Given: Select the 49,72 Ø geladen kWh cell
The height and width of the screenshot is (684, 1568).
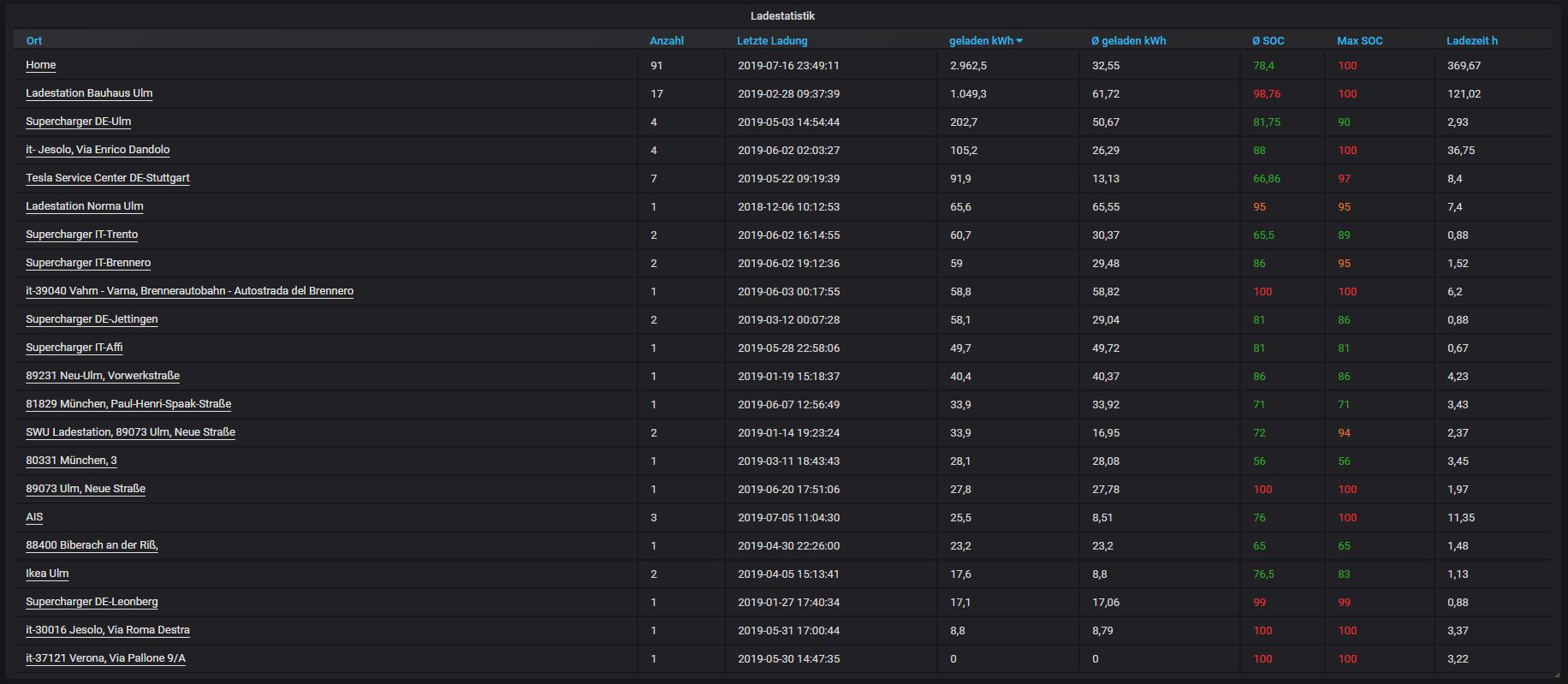Looking at the screenshot, I should pyautogui.click(x=1106, y=348).
